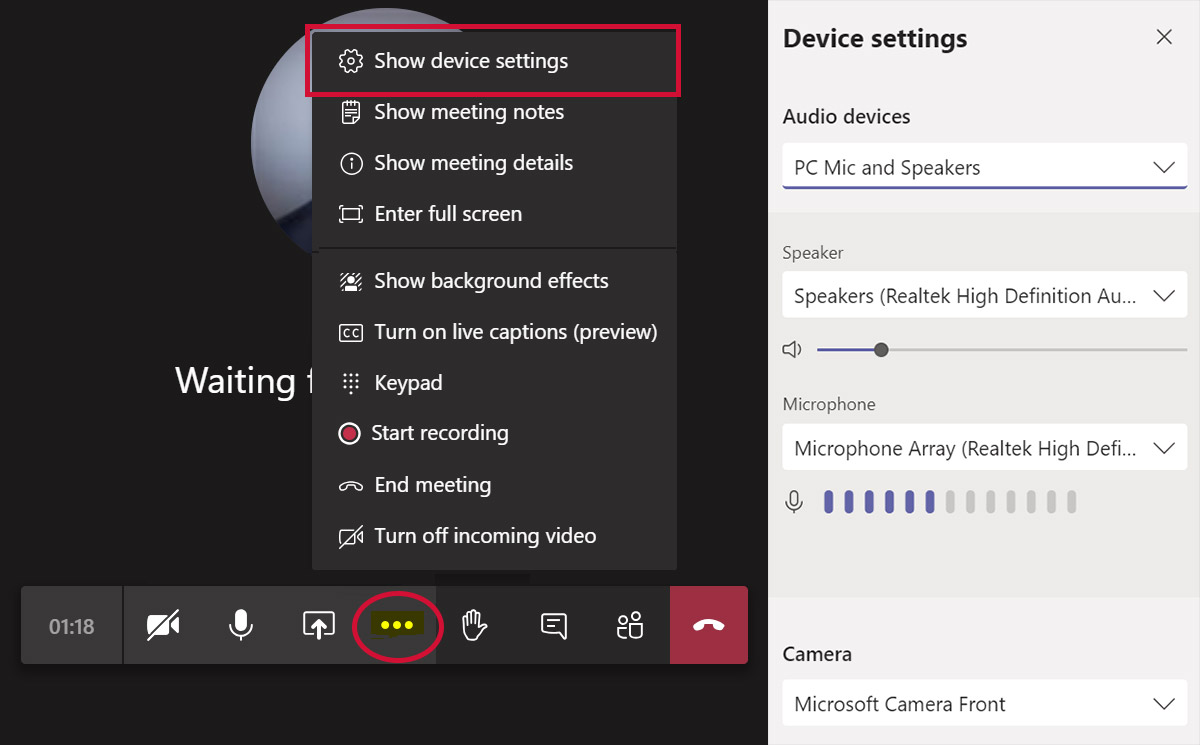Select End meeting
The height and width of the screenshot is (745, 1200).
click(x=432, y=484)
